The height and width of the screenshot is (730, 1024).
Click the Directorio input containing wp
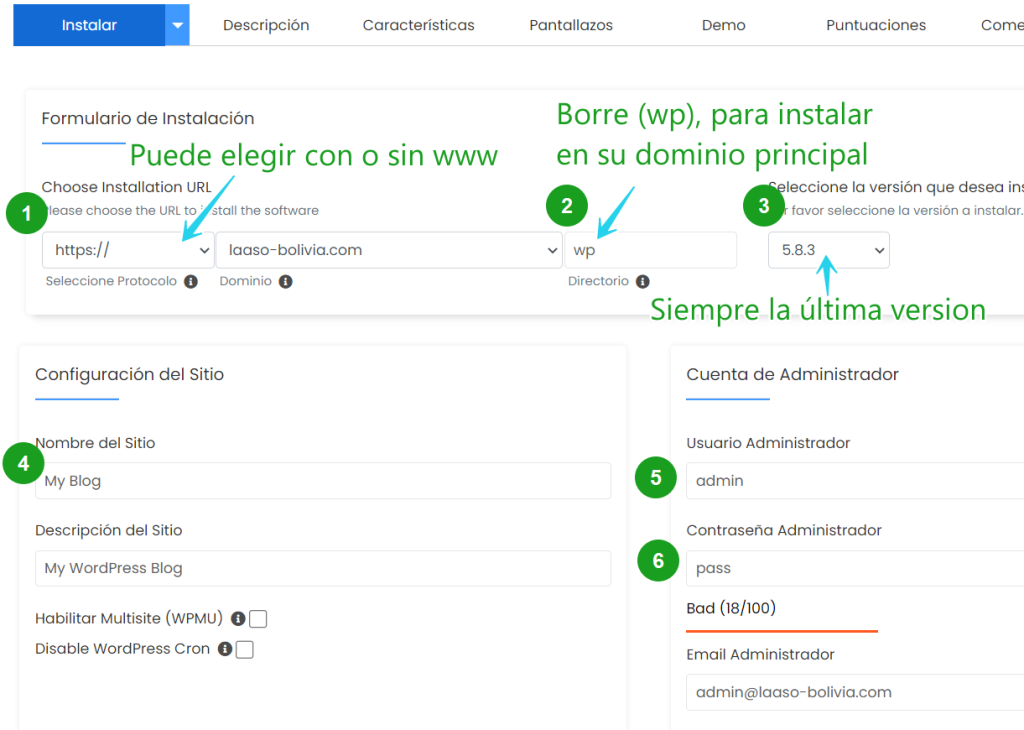(650, 250)
